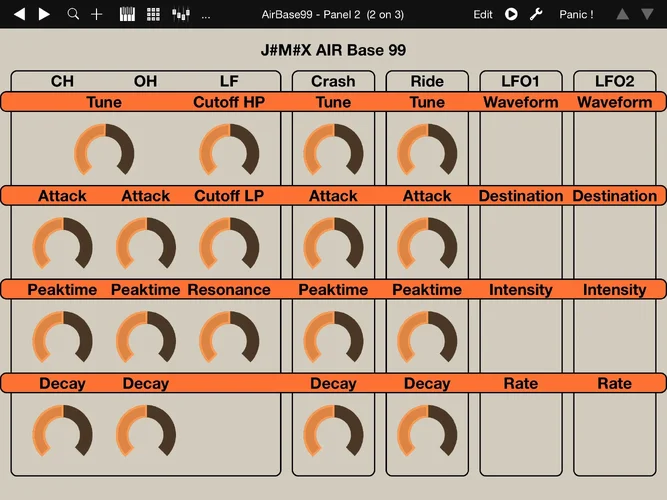Click the OH column header
The height and width of the screenshot is (500, 667).
point(145,81)
